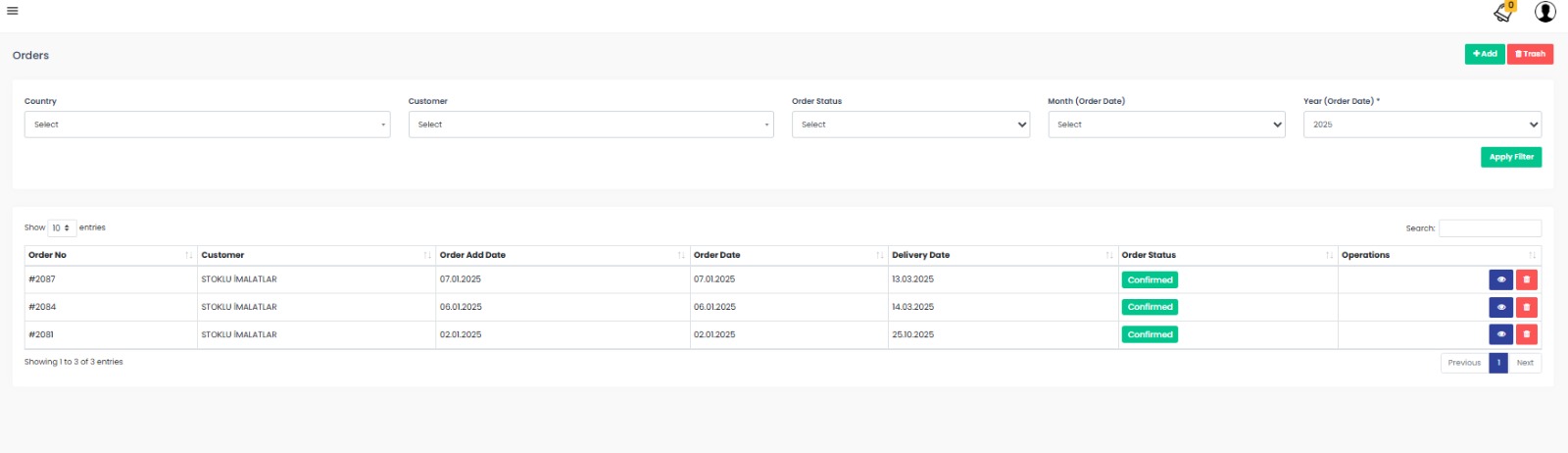Screen dimensions: 1568x453
Task: Expand the Order Status dropdown
Action: pos(910,125)
